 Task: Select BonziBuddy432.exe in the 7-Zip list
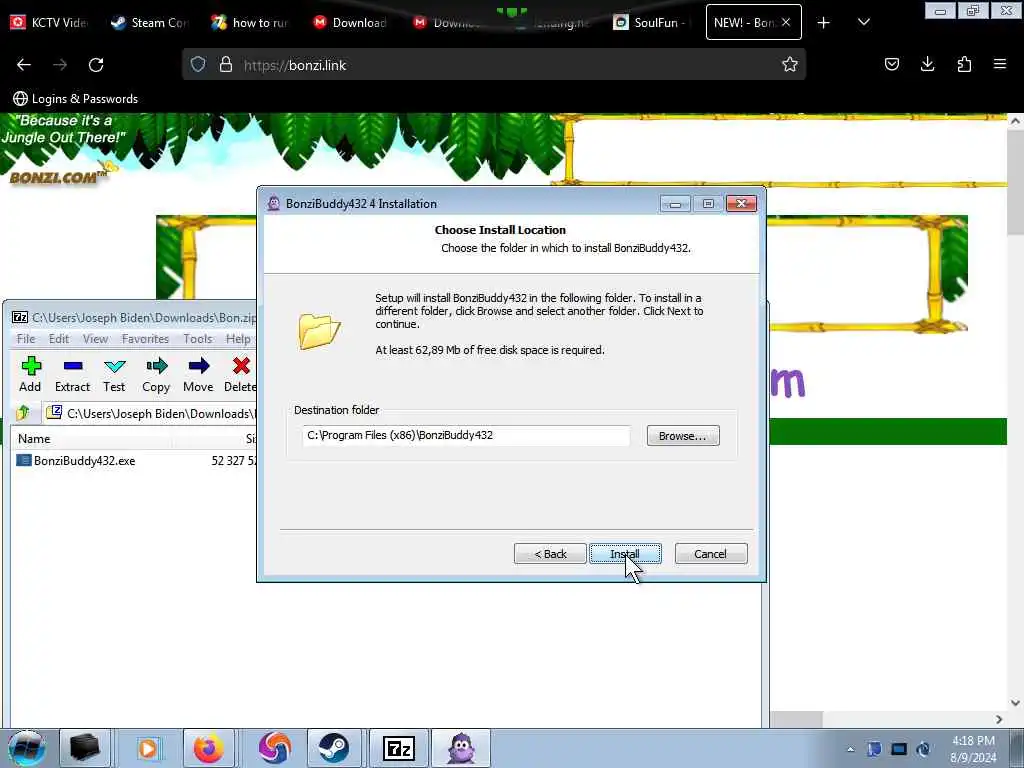[84, 460]
